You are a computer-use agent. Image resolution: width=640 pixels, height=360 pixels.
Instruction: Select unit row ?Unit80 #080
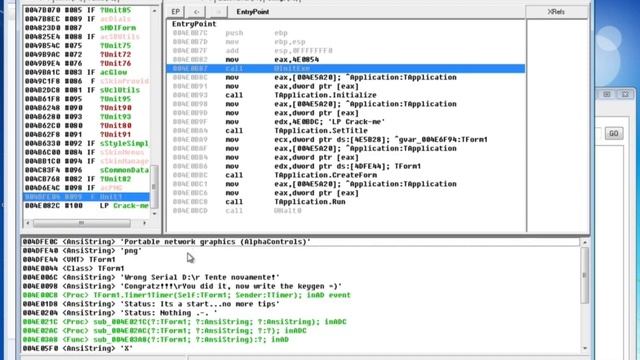pyautogui.click(x=87, y=126)
